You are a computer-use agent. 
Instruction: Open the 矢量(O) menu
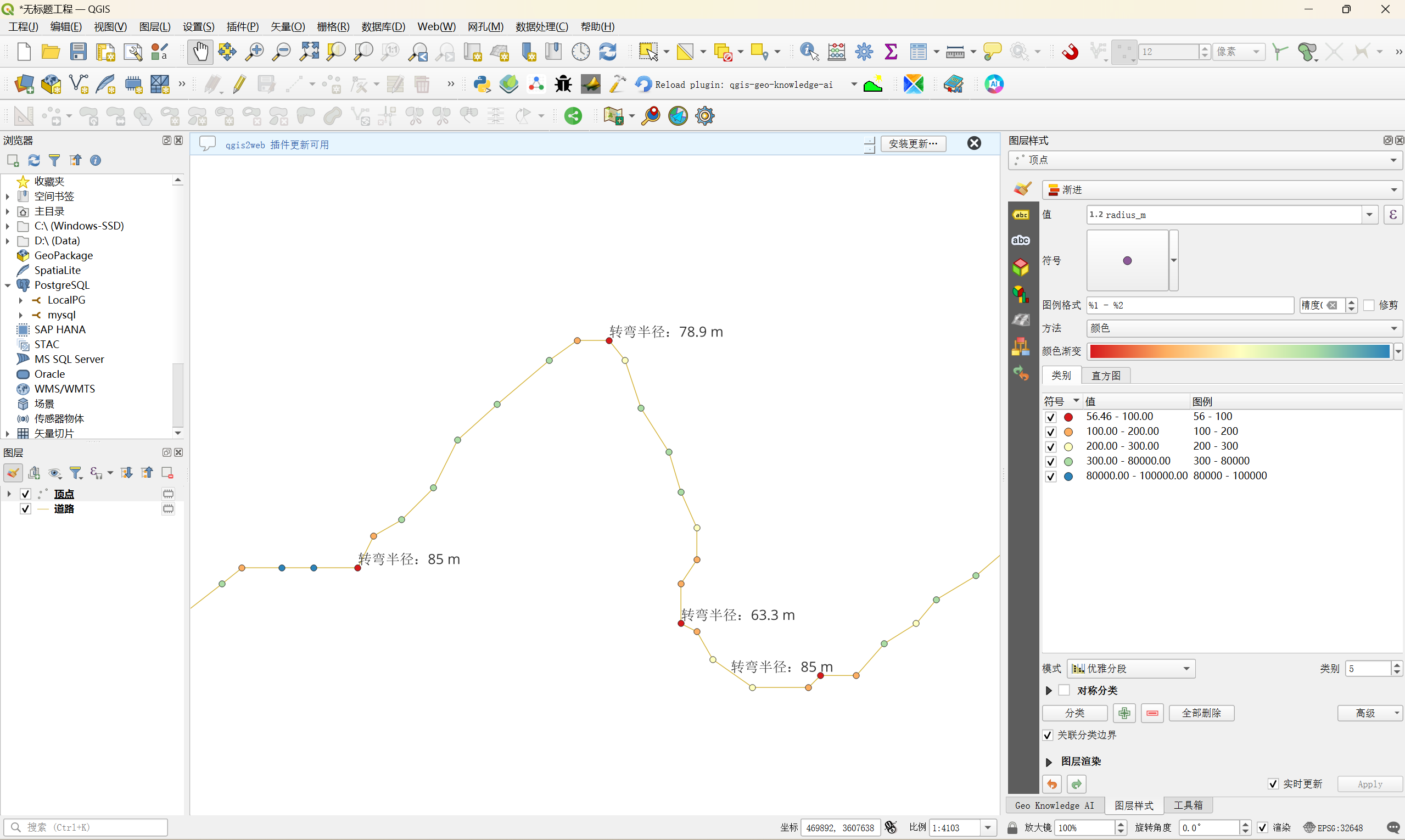(x=288, y=26)
